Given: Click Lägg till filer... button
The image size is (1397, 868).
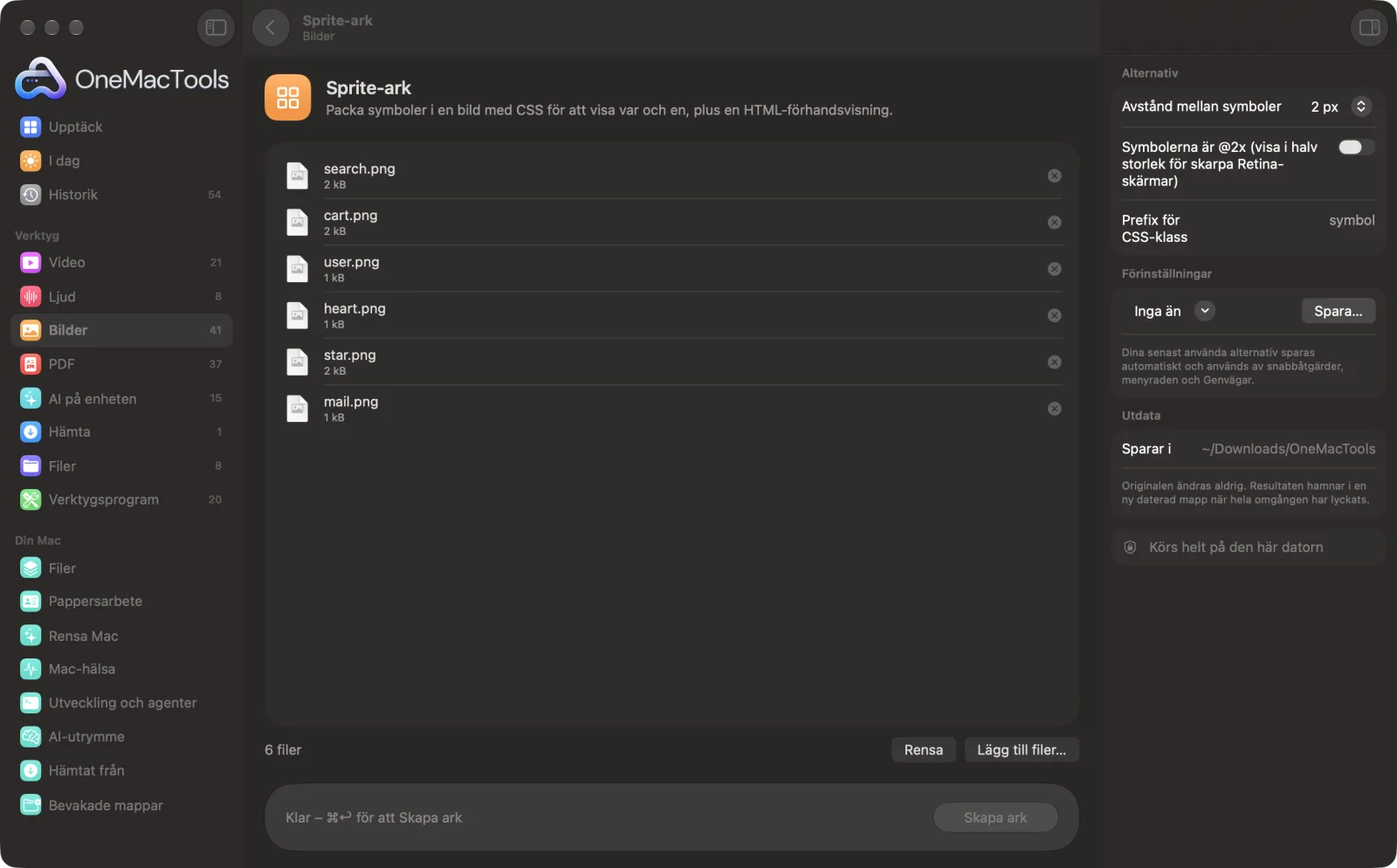Looking at the screenshot, I should [1022, 749].
